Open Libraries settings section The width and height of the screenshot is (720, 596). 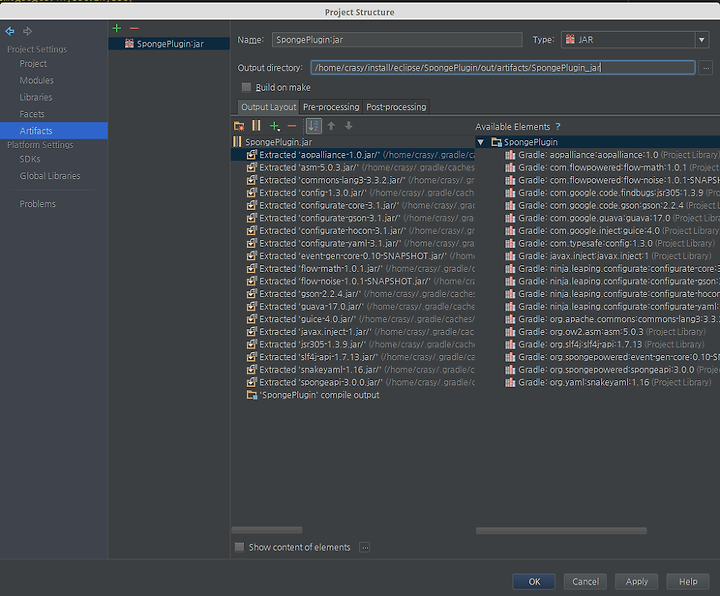pyautogui.click(x=36, y=97)
